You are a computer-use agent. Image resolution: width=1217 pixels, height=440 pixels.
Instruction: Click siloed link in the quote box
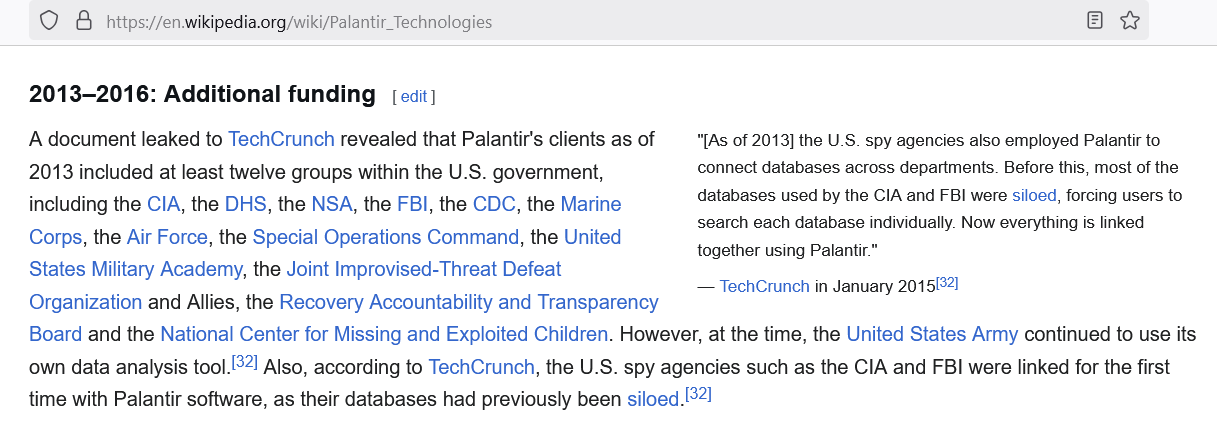tap(1034, 195)
